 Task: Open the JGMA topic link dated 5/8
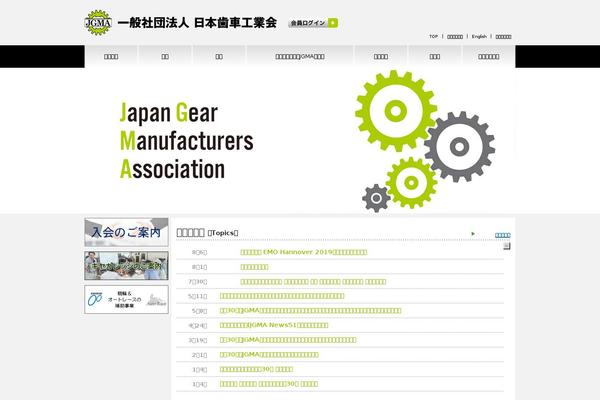(x=310, y=310)
